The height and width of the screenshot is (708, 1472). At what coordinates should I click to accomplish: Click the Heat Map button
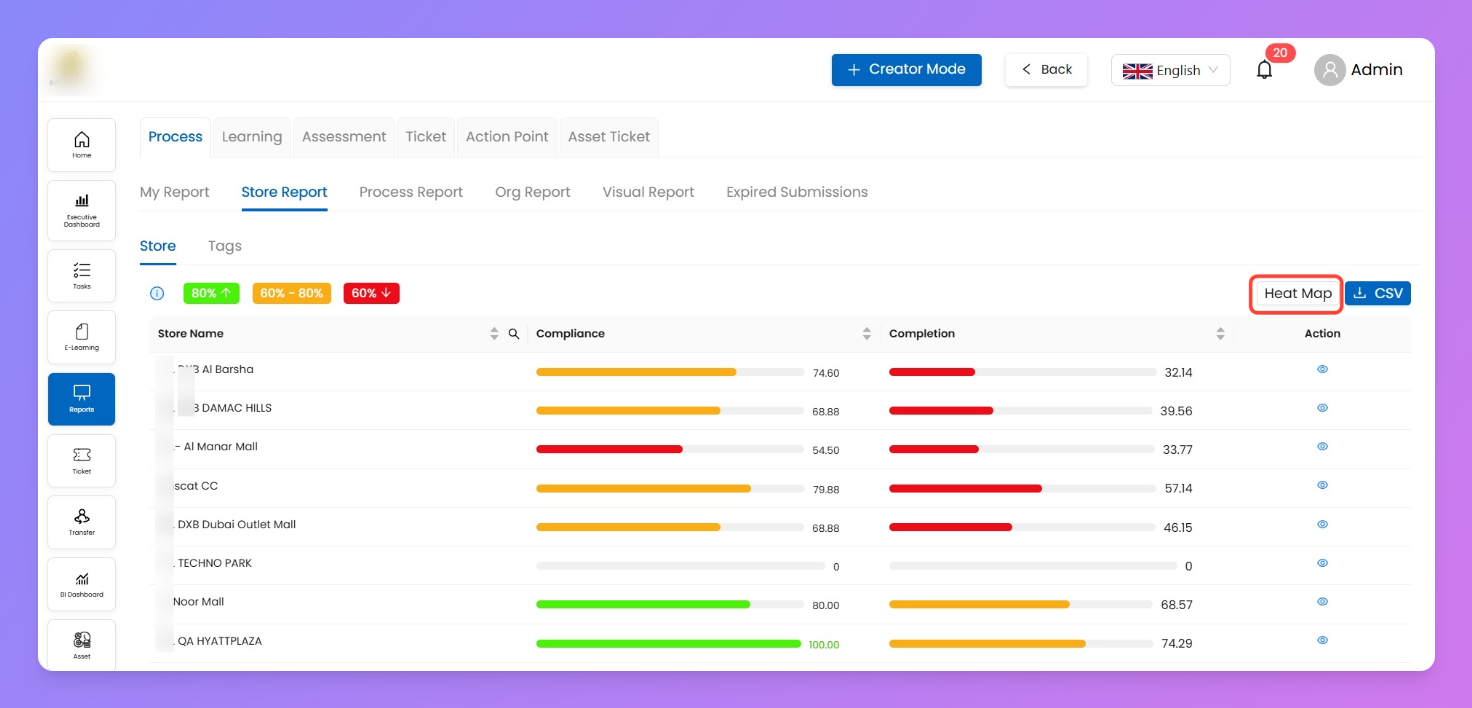coord(1297,294)
